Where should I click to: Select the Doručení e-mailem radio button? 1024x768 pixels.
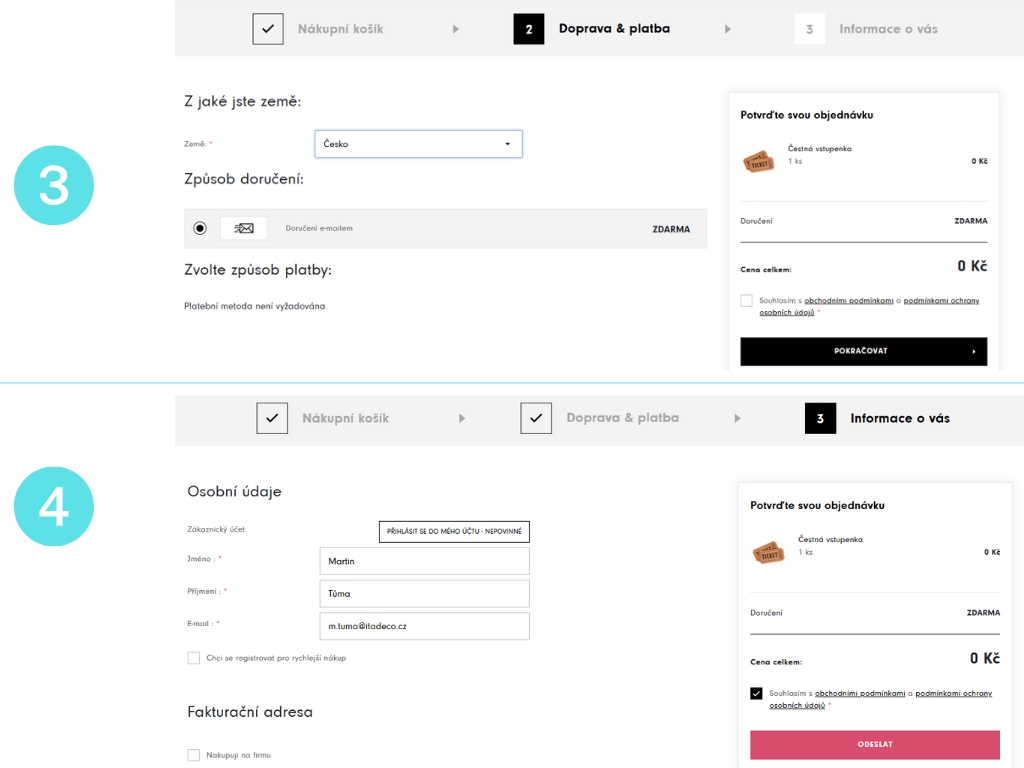tap(200, 229)
